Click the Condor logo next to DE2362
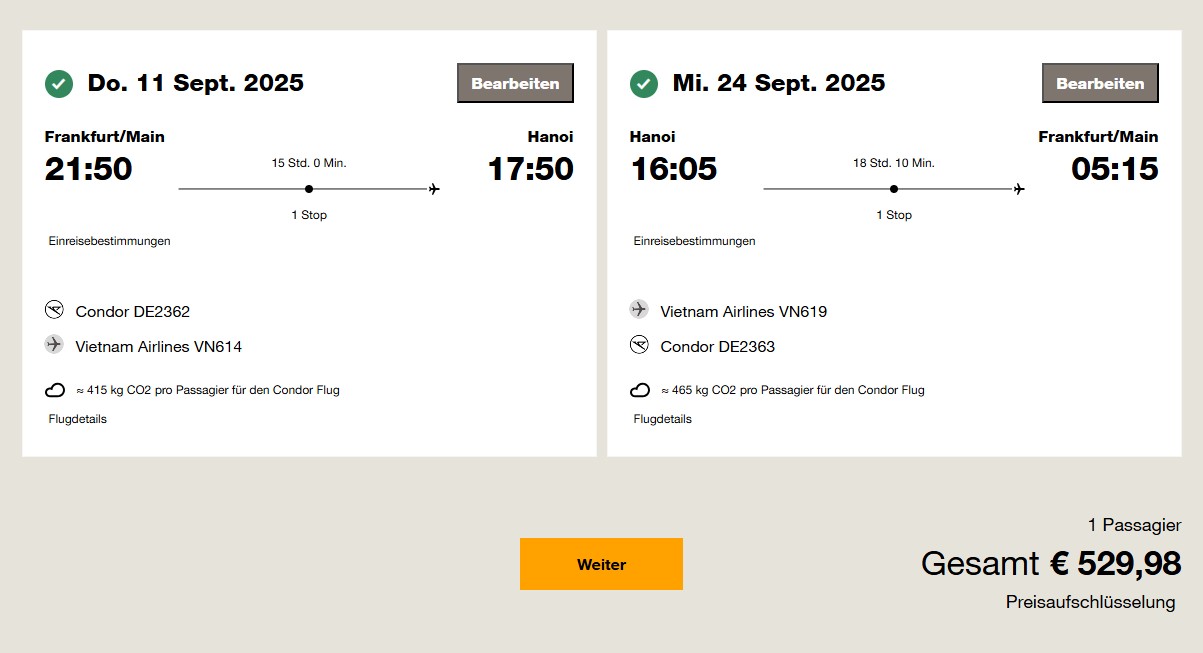1203x653 pixels. point(54,310)
